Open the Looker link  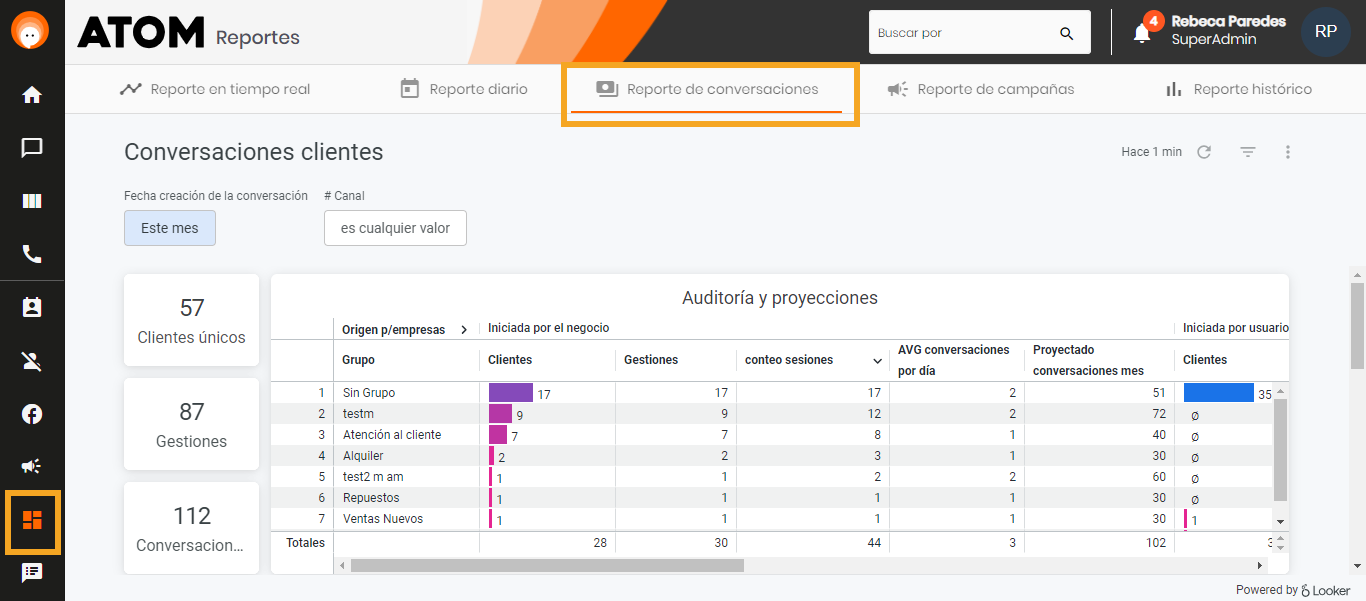click(x=1326, y=590)
